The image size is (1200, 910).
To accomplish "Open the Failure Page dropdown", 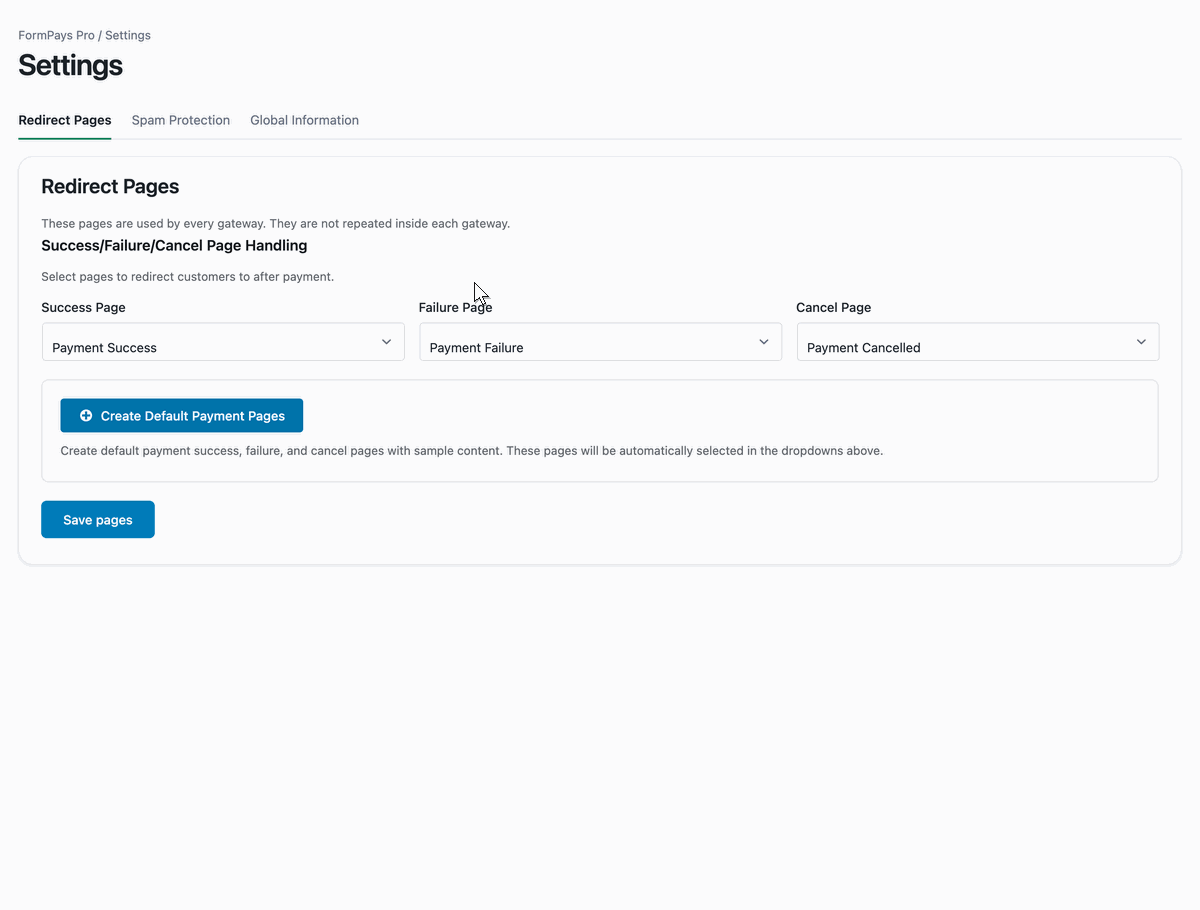I will coord(600,342).
